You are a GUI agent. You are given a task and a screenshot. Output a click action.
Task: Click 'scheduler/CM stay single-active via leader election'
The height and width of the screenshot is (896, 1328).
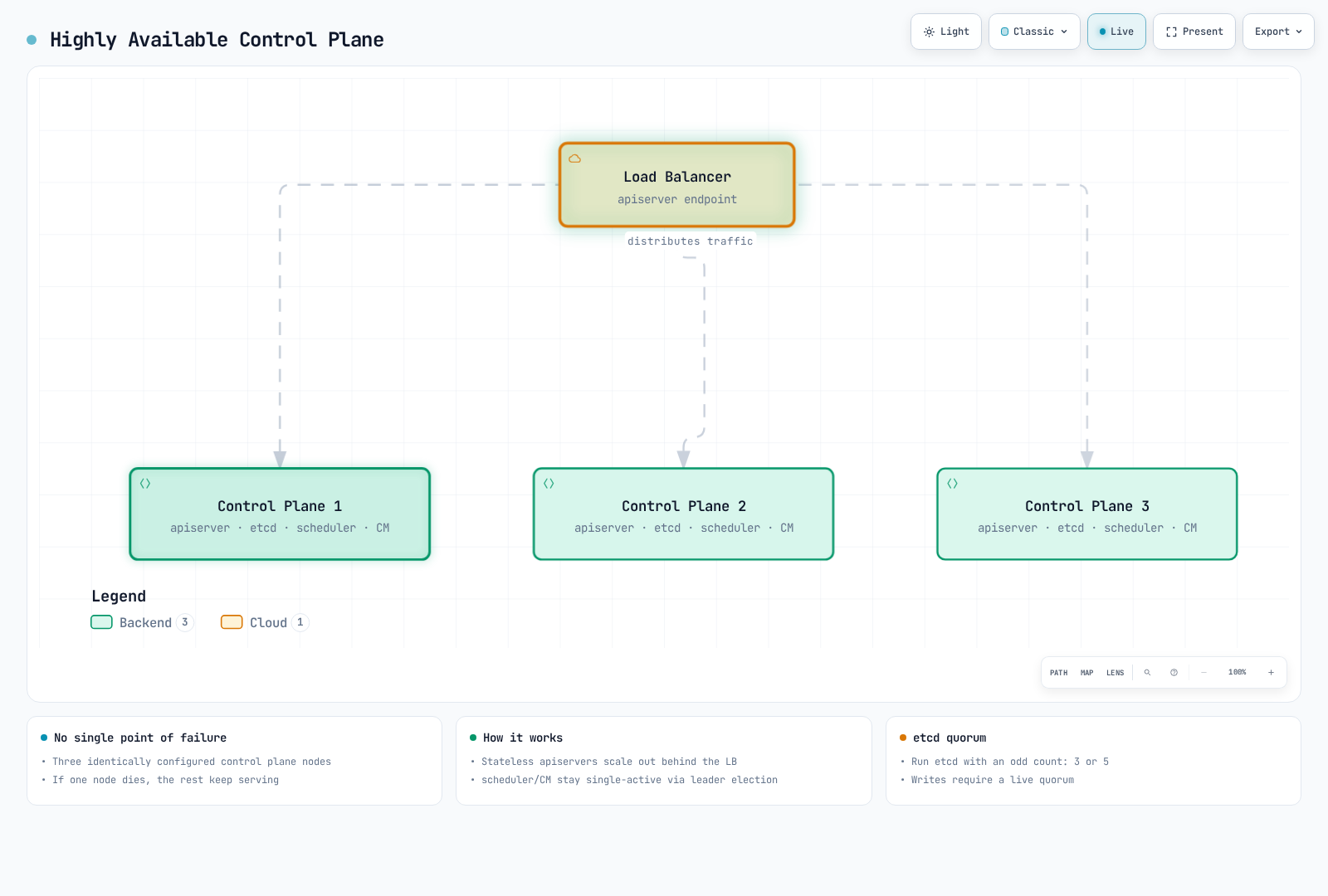(630, 780)
